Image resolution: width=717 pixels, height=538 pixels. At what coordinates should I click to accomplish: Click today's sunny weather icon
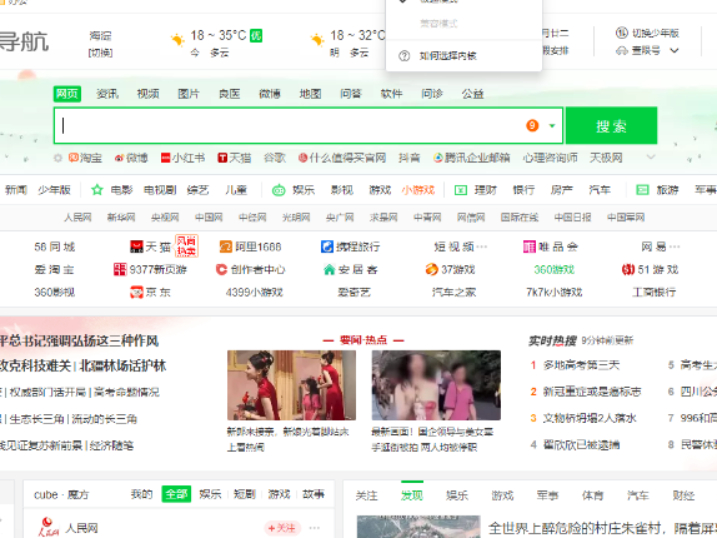click(x=177, y=40)
